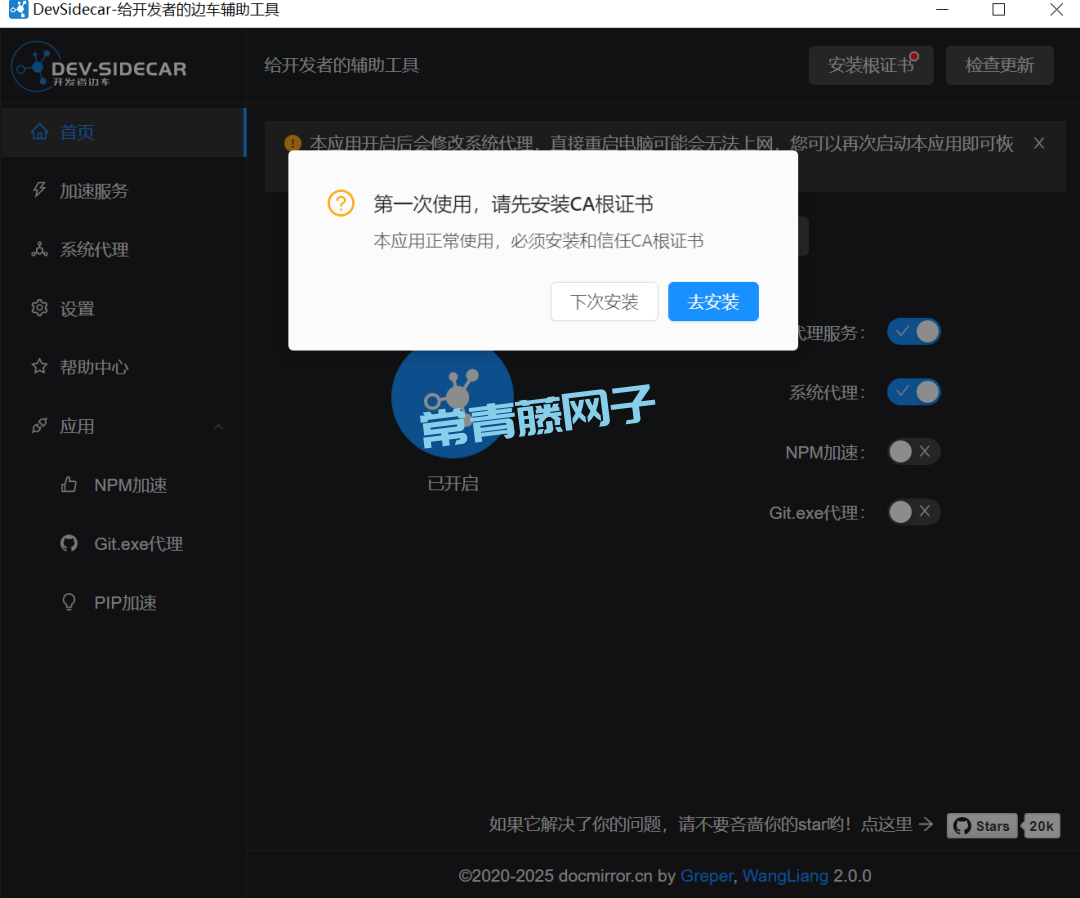Viewport: 1080px width, 898px height.
Task: Dismiss the warning banner with X
Action: (1039, 143)
